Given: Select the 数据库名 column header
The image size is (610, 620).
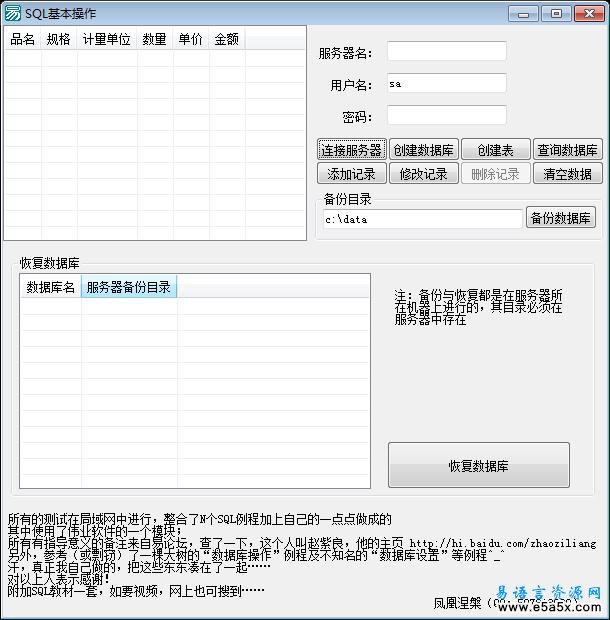Looking at the screenshot, I should (x=51, y=287).
